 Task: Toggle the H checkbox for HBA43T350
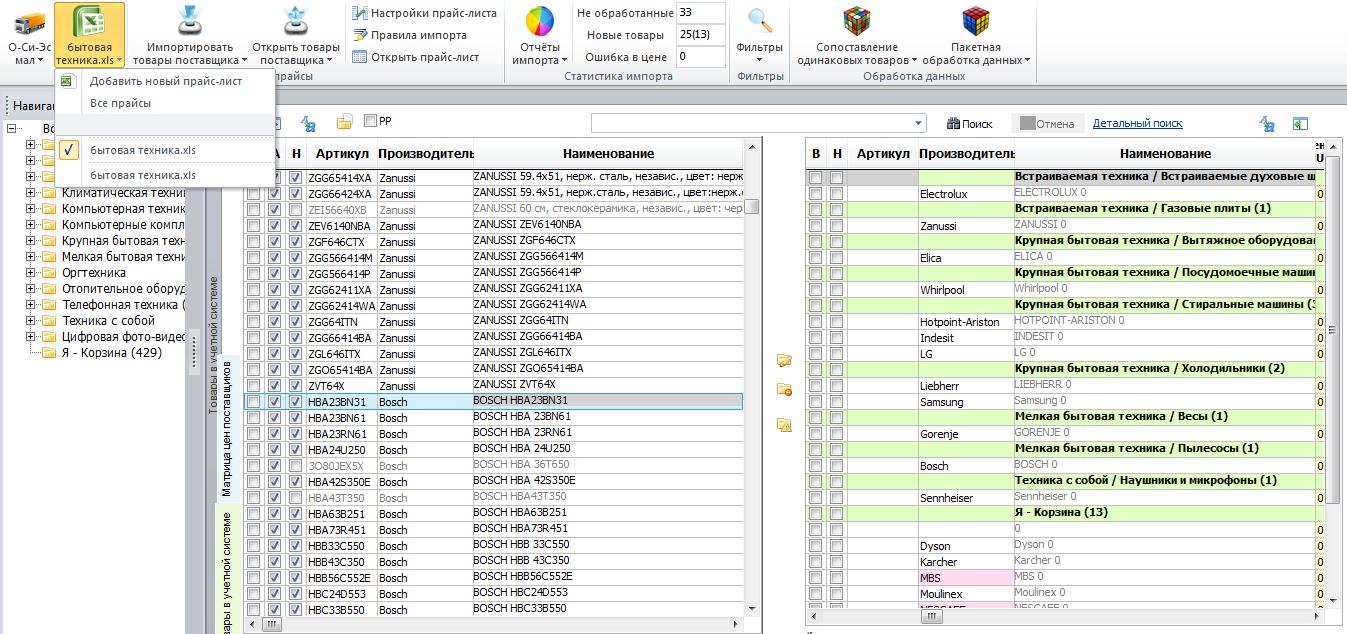[296, 498]
